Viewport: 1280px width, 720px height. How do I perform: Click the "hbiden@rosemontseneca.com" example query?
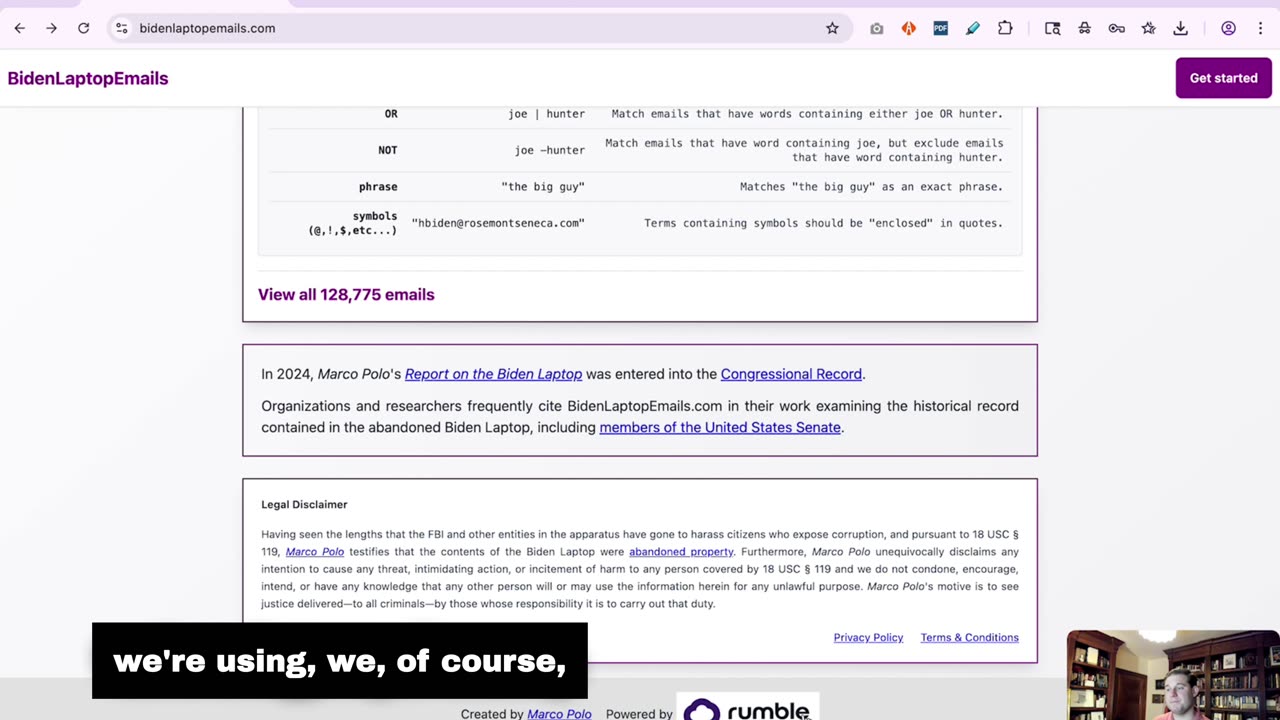(x=498, y=223)
